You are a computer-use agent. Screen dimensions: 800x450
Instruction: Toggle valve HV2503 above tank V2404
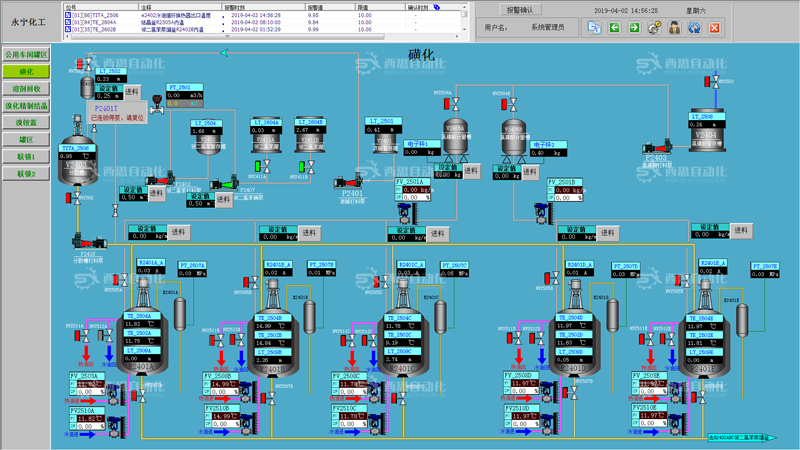[x=712, y=82]
